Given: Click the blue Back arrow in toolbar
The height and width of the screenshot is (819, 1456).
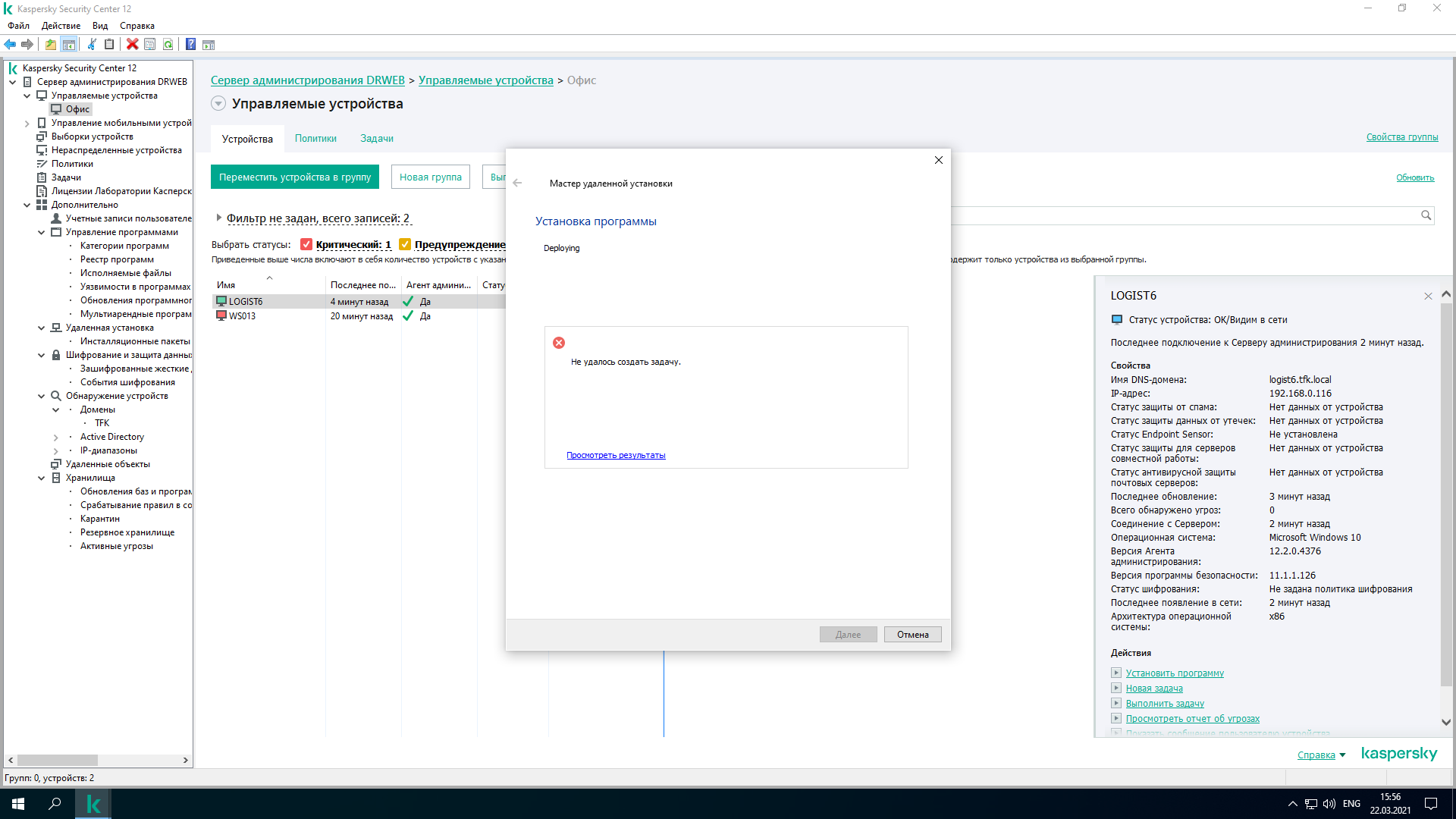Looking at the screenshot, I should pos(10,44).
